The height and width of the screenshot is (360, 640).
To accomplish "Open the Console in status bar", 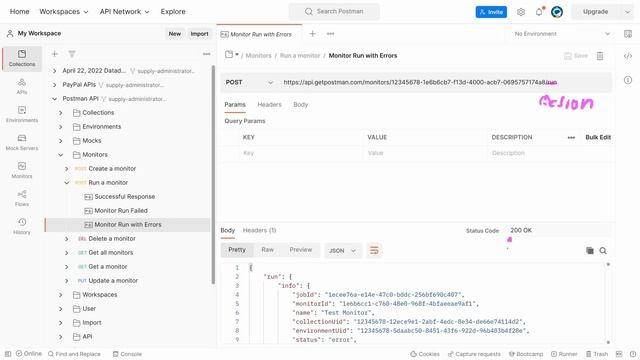I will (x=127, y=354).
